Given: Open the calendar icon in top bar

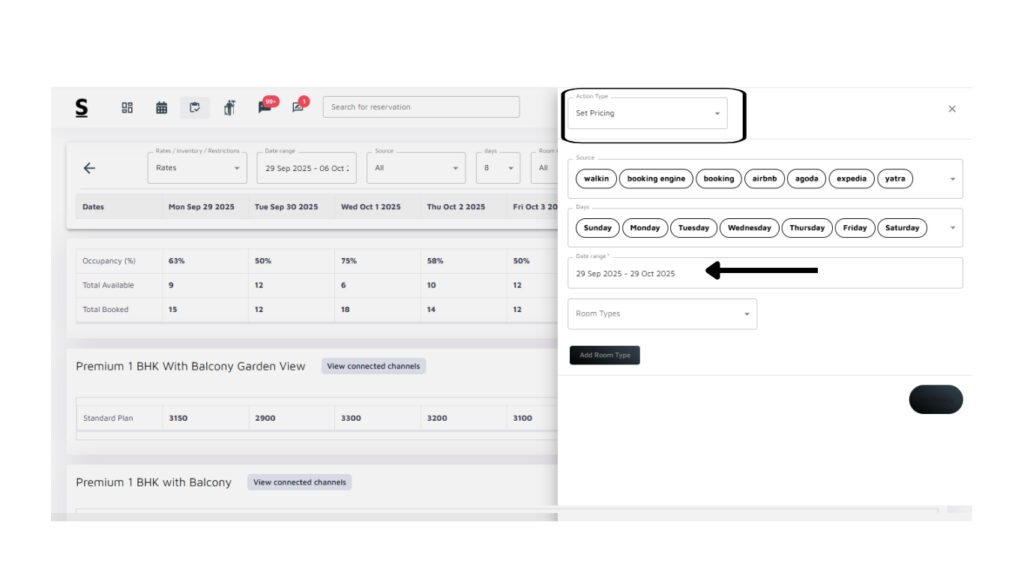Looking at the screenshot, I should [161, 108].
